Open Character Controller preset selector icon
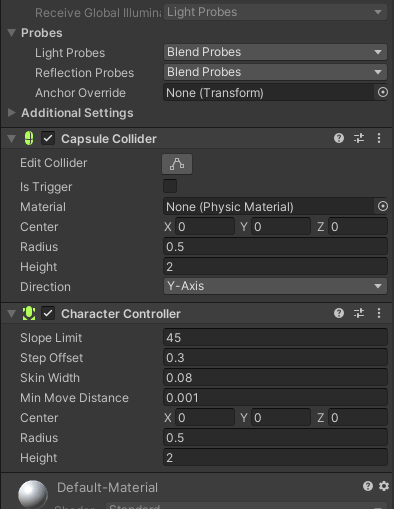The image size is (394, 509). 359,313
